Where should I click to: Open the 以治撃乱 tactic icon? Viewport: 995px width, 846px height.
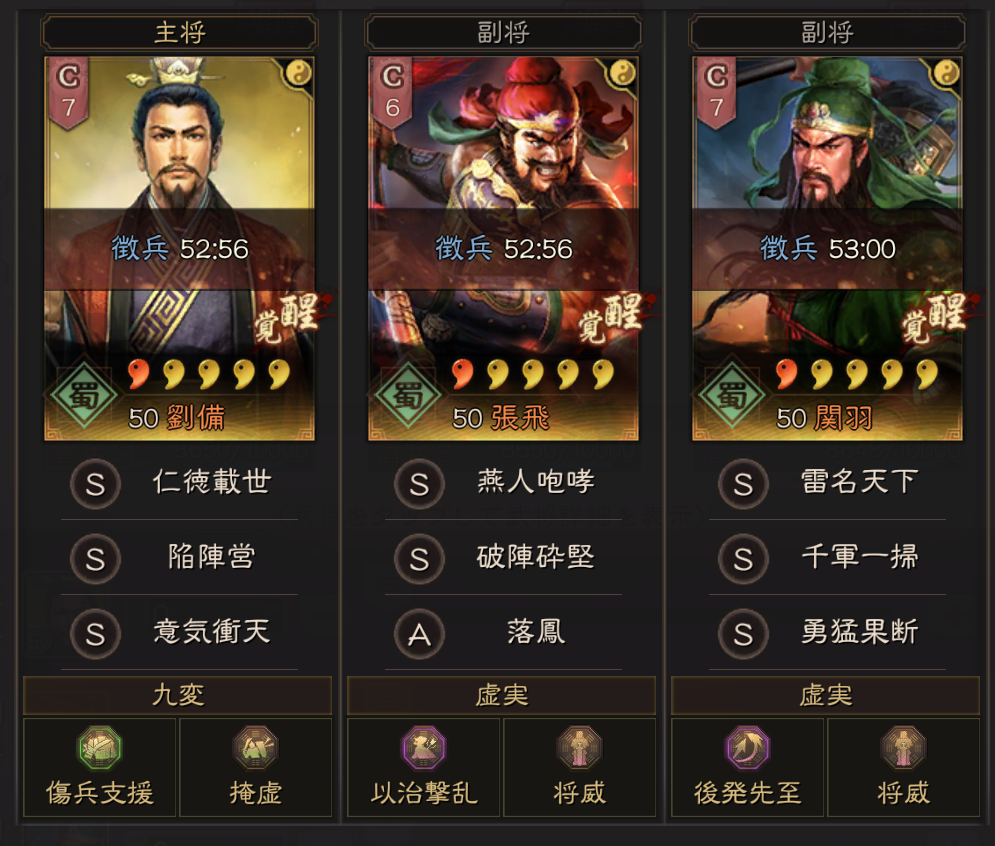[x=424, y=748]
